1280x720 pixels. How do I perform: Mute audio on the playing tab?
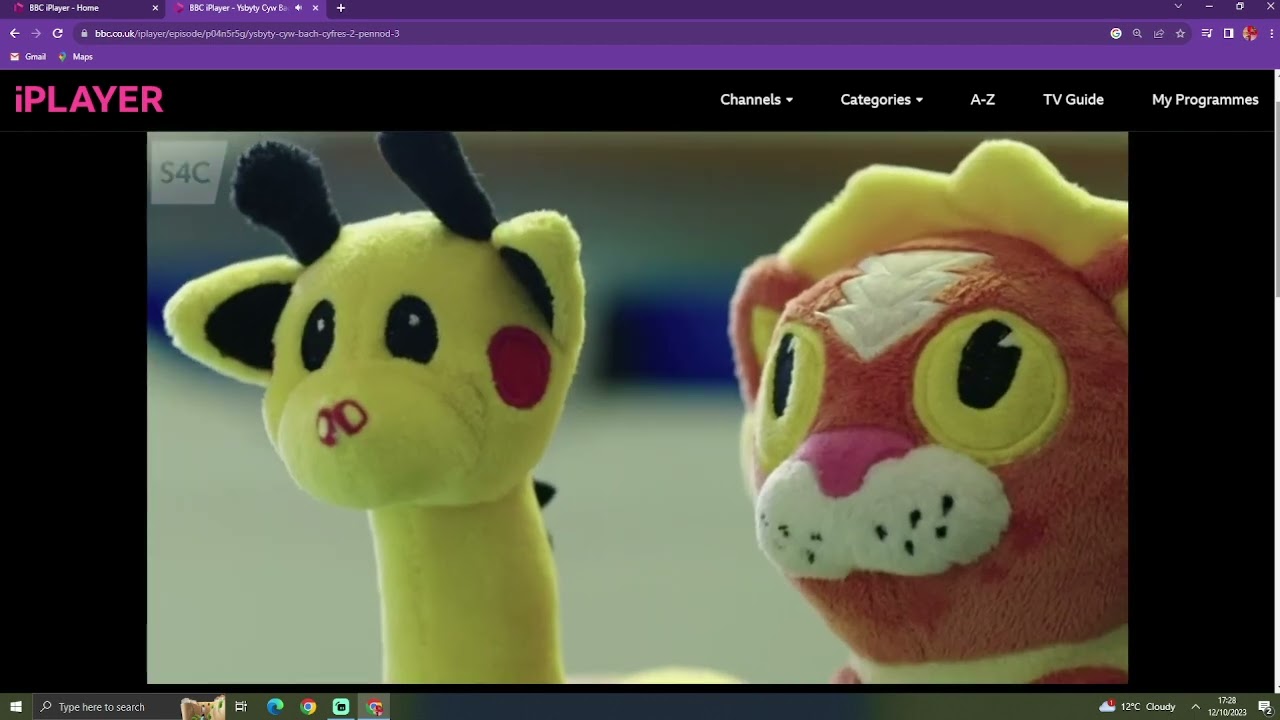coord(299,8)
